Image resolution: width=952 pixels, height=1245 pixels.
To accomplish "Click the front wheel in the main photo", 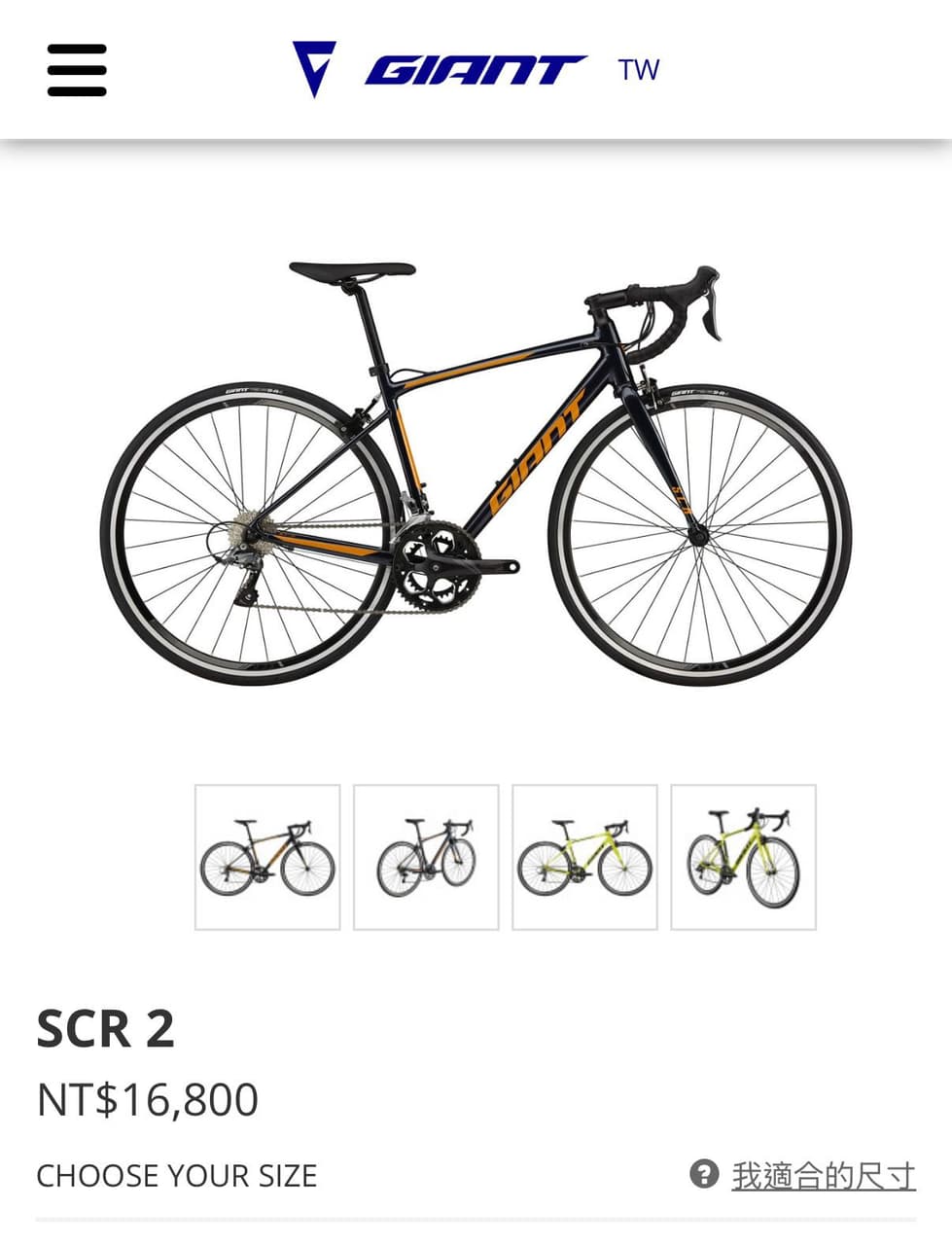I will [x=700, y=535].
